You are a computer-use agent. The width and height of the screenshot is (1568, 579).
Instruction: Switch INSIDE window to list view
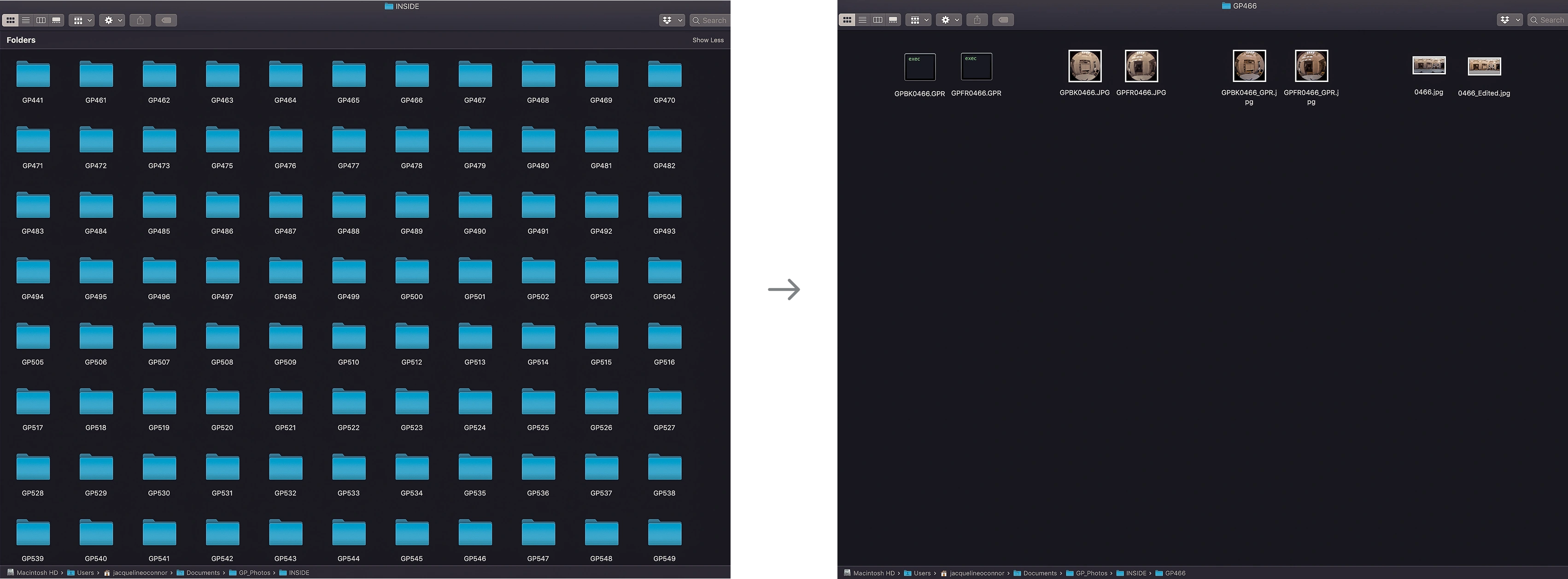[26, 20]
